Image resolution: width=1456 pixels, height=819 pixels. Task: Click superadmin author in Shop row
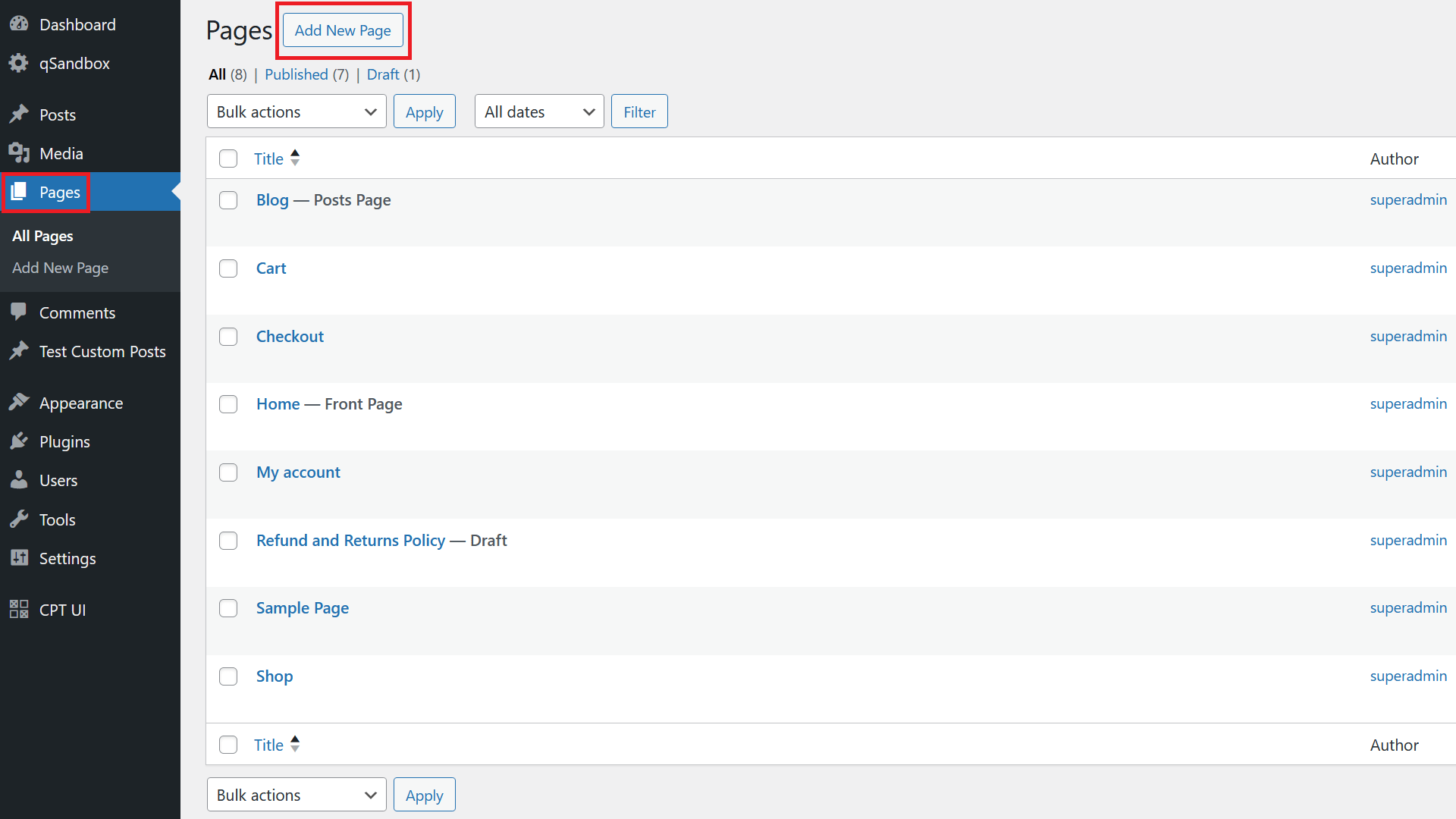[x=1408, y=676]
